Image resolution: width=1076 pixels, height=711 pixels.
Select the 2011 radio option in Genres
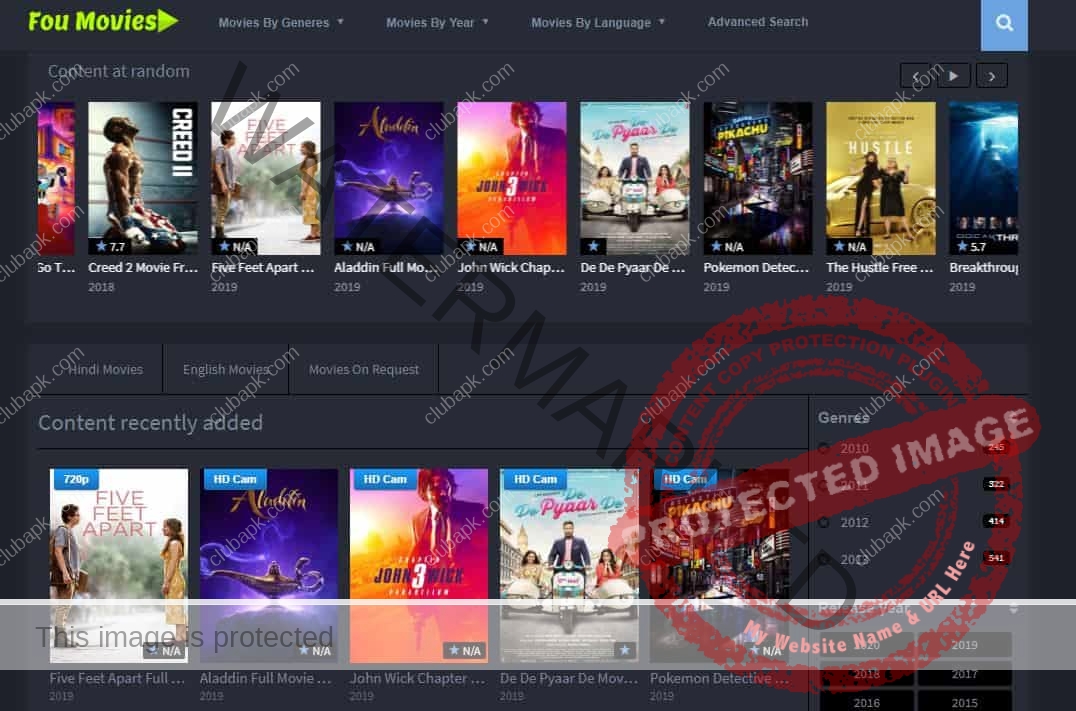[824, 485]
